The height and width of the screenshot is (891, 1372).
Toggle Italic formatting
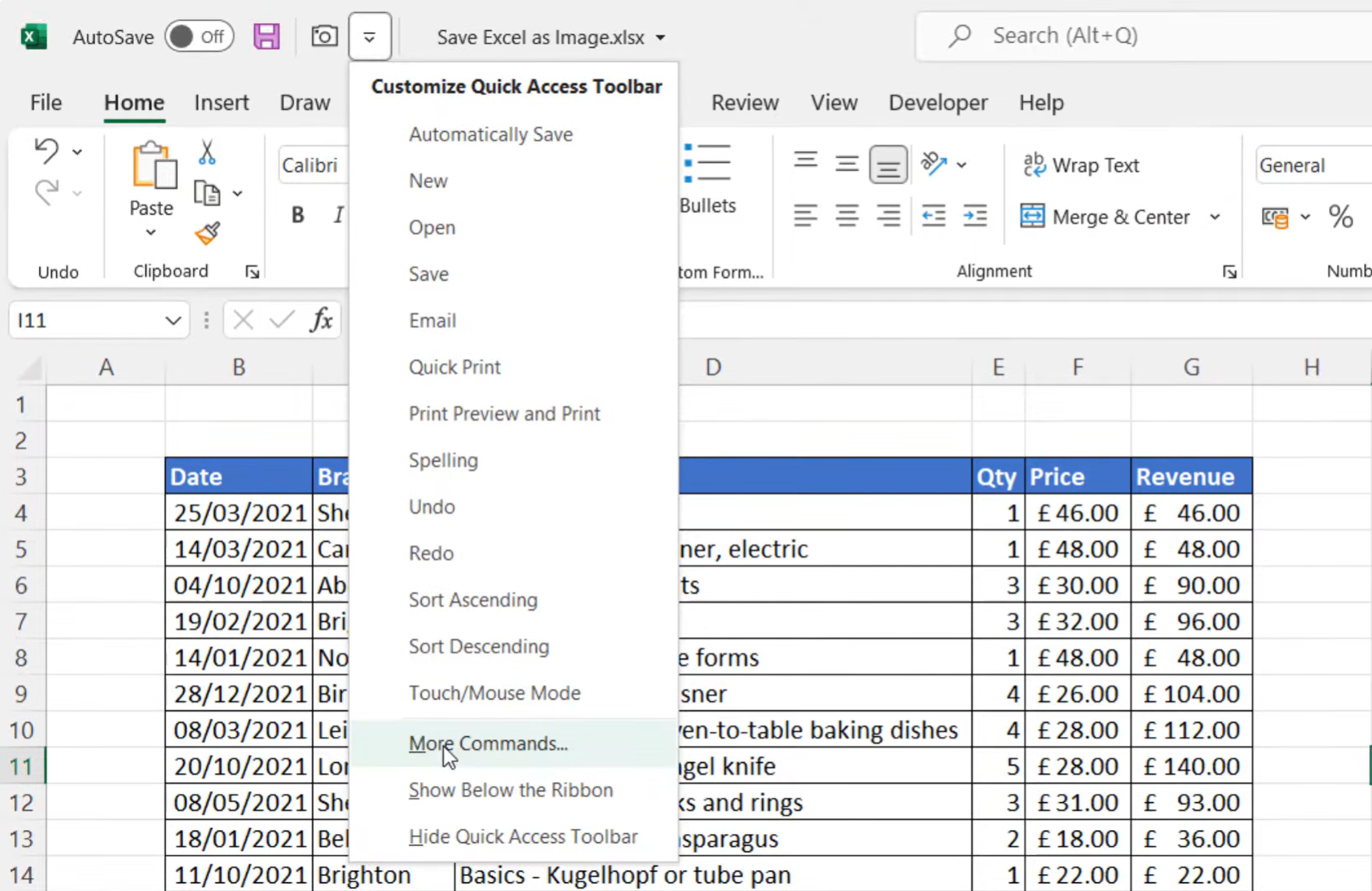(339, 215)
